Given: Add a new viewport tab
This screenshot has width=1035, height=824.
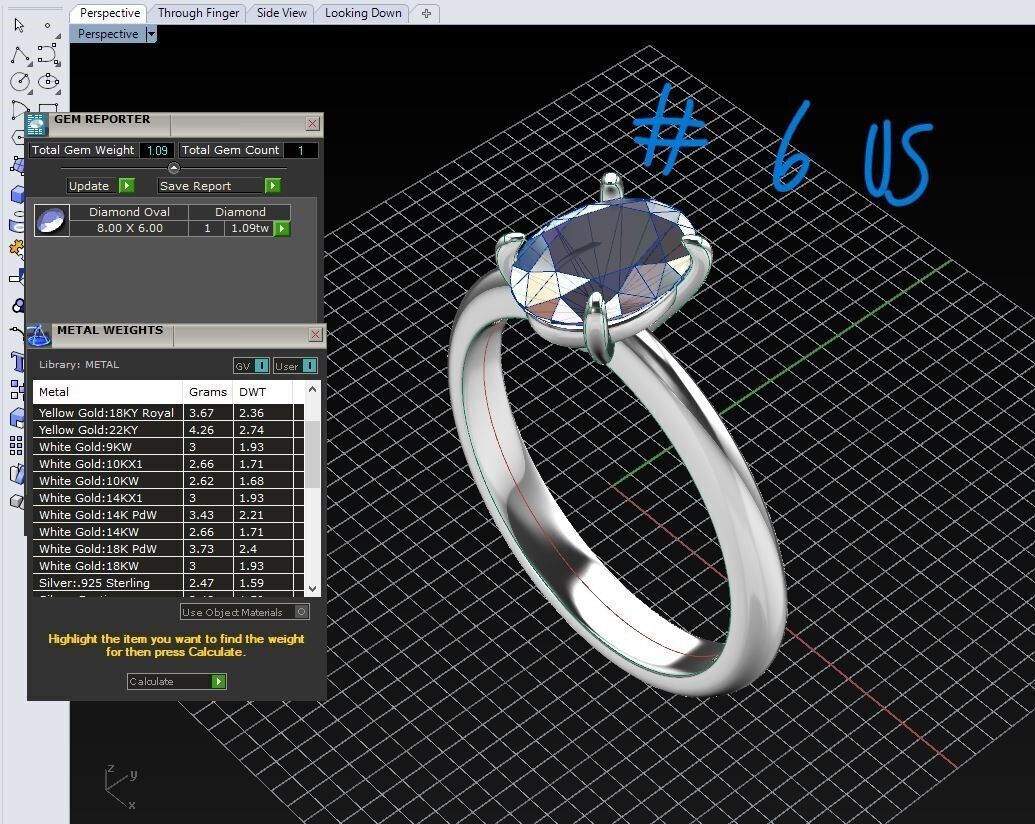Looking at the screenshot, I should pos(426,13).
